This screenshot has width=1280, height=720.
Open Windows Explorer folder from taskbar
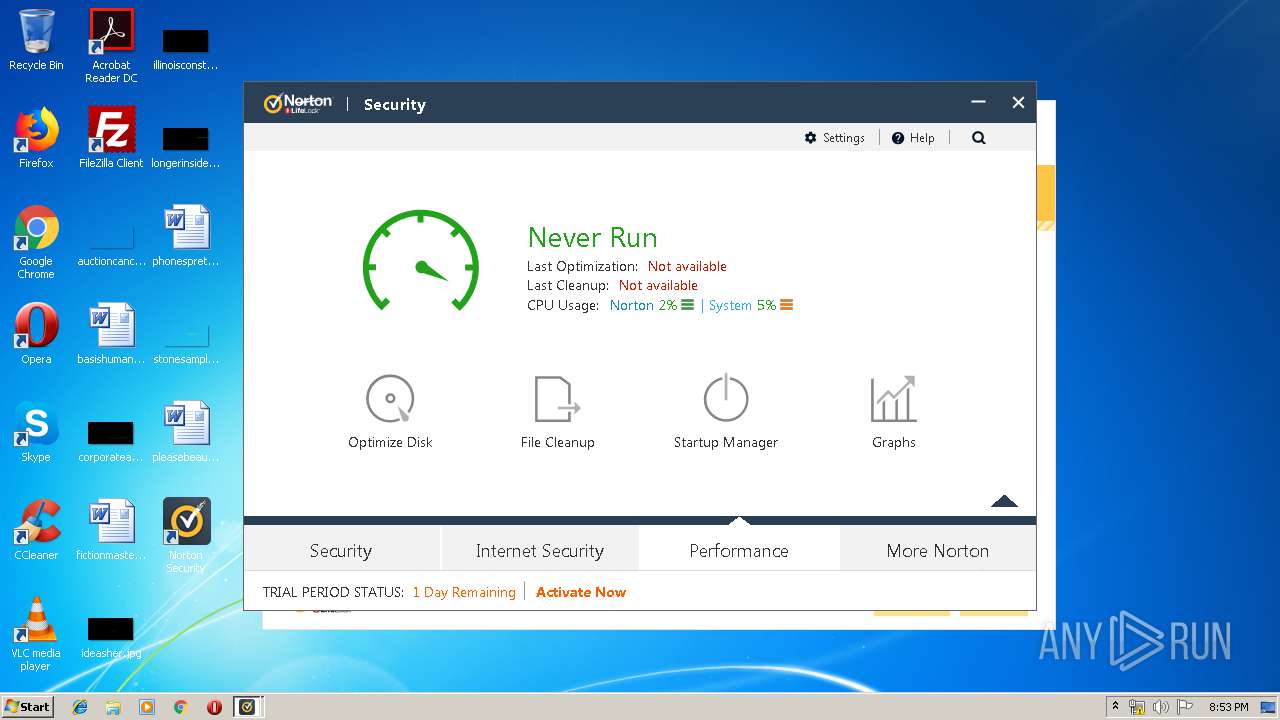point(113,707)
